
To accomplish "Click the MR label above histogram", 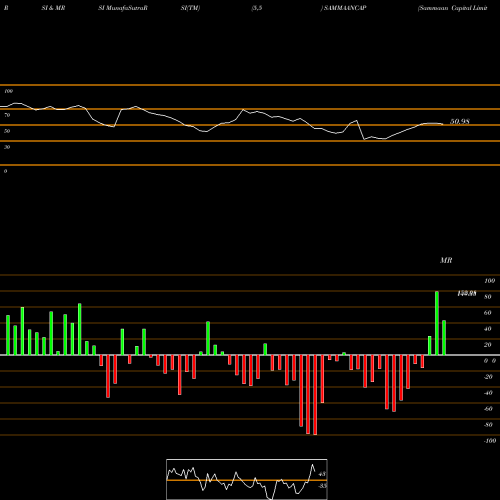I will (x=446, y=260).
